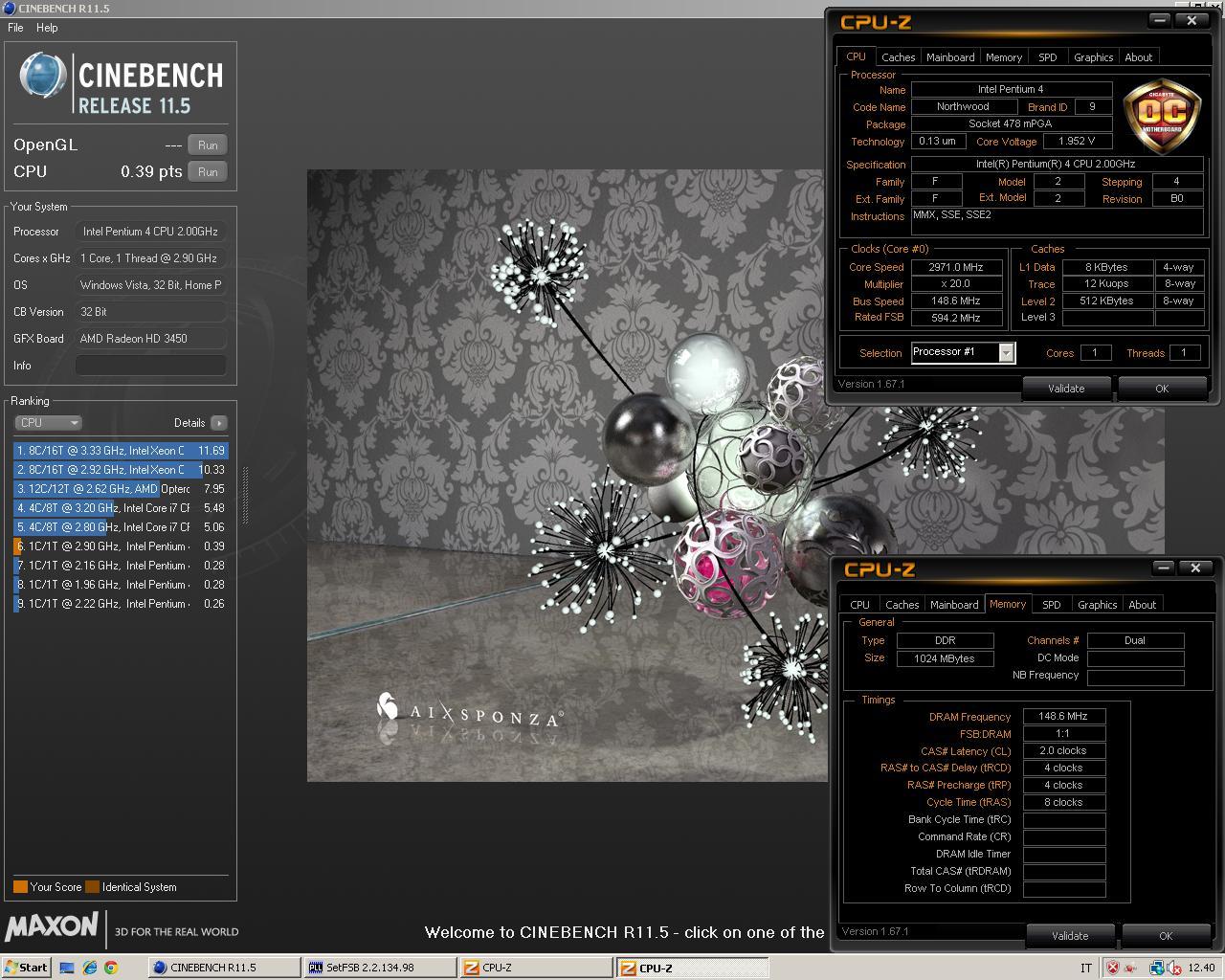
Task: Click the red security shield tray icon
Action: (1113, 968)
